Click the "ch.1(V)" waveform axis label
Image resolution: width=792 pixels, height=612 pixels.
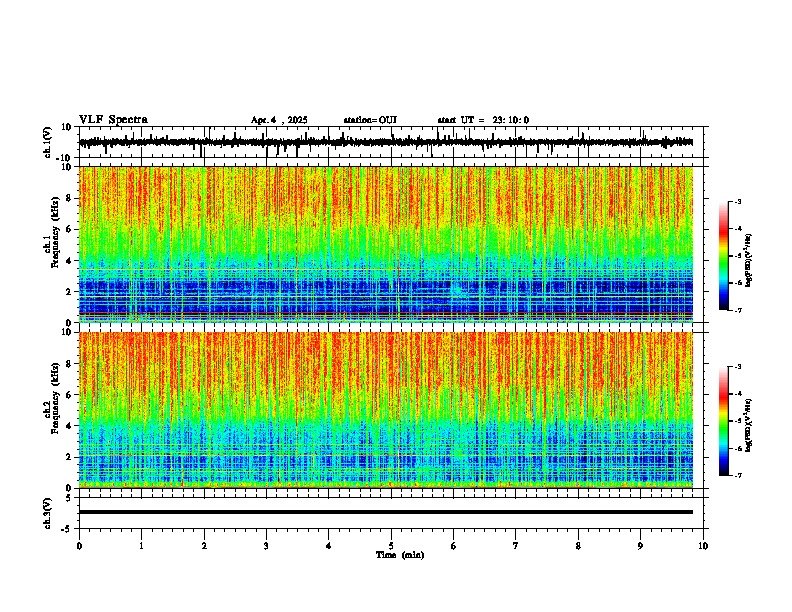[x=48, y=142]
